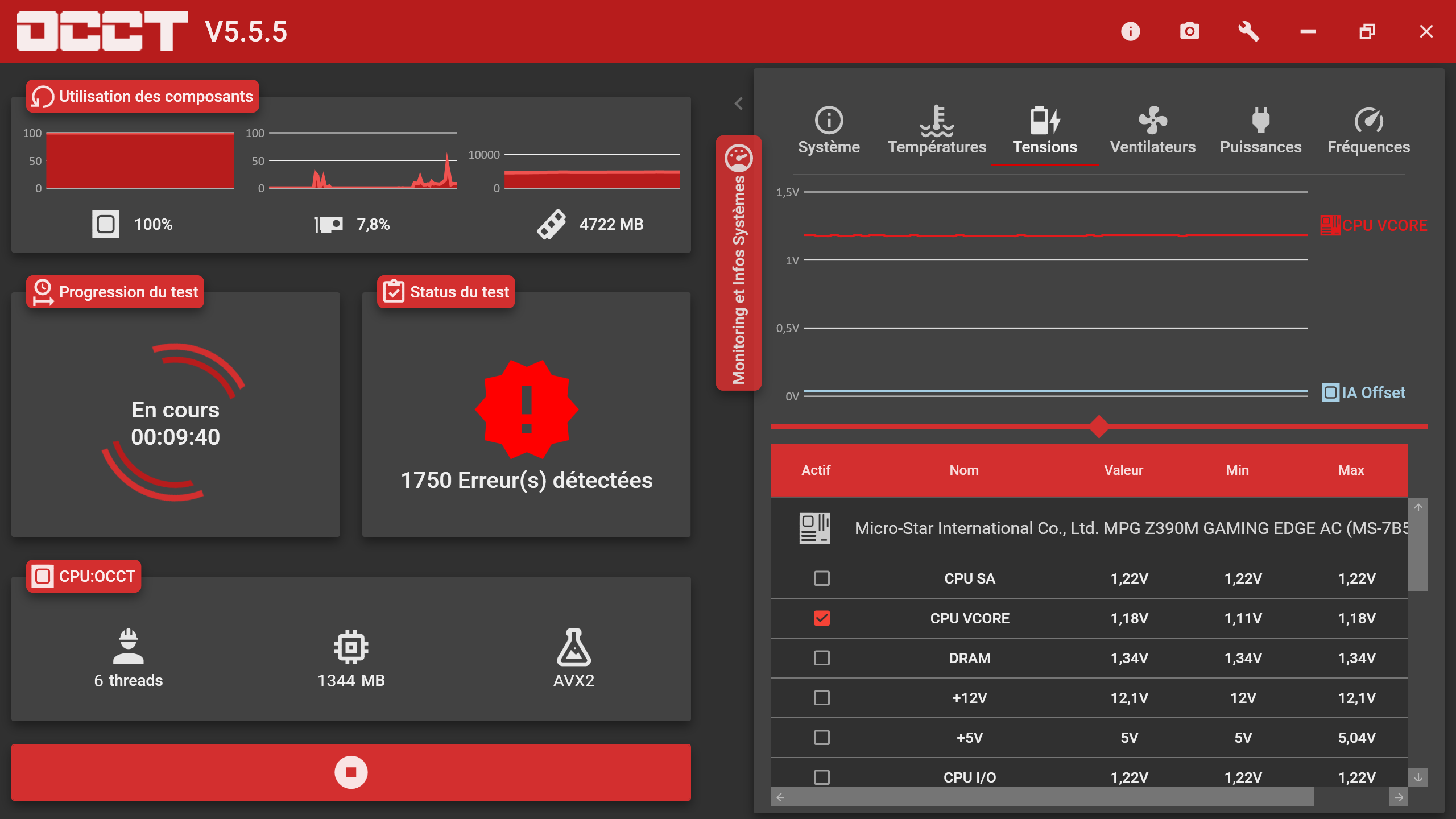
Task: Click the diamond handle on graph divider
Action: pos(1099,427)
